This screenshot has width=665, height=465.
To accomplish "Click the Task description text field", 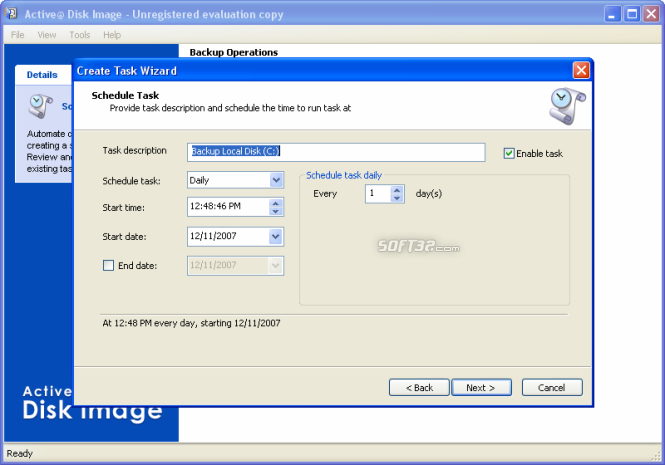I will pyautogui.click(x=336, y=152).
